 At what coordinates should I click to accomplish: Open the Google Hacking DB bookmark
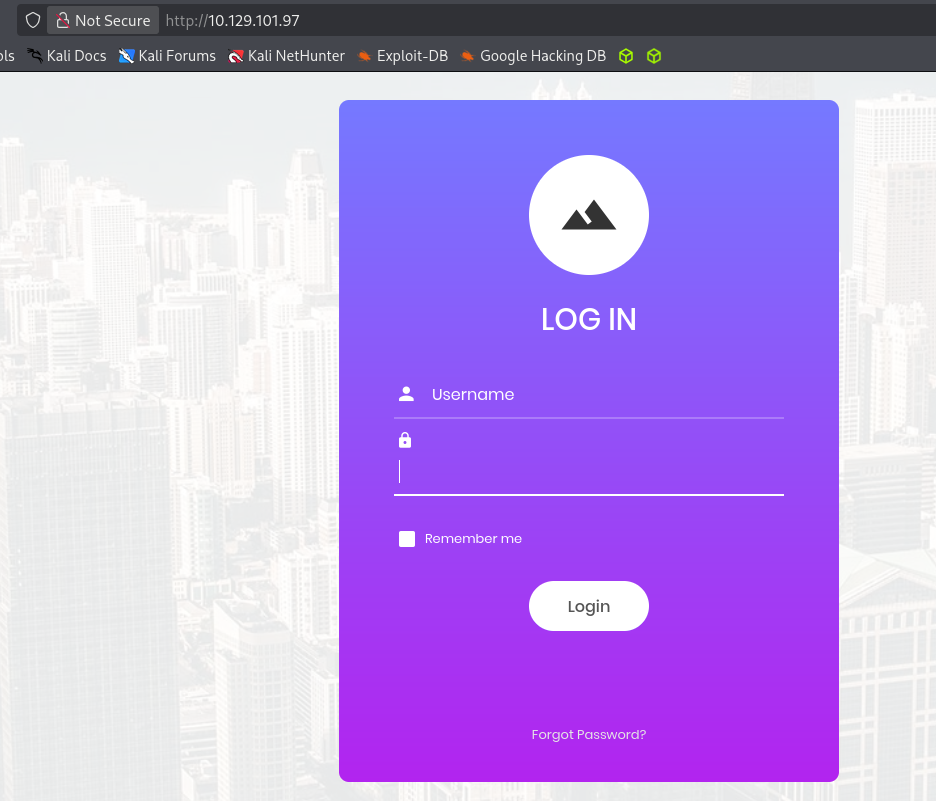tap(533, 56)
